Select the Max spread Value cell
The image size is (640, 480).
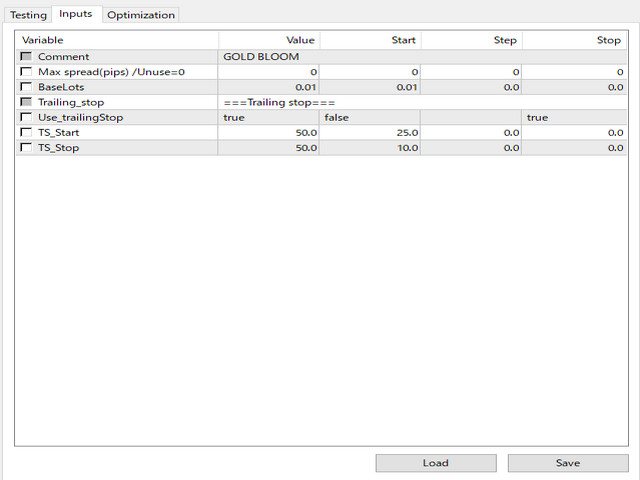269,72
